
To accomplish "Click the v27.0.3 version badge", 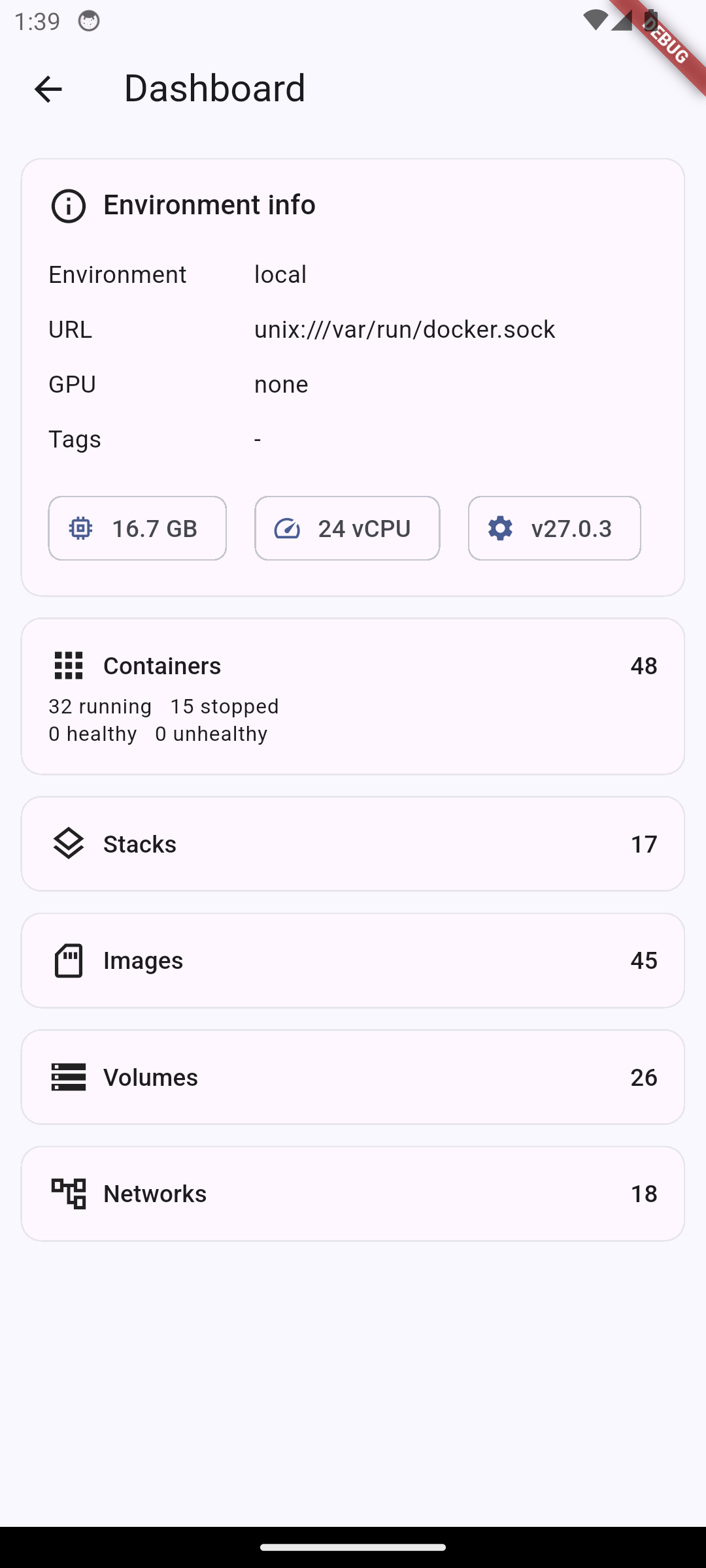I will [554, 528].
